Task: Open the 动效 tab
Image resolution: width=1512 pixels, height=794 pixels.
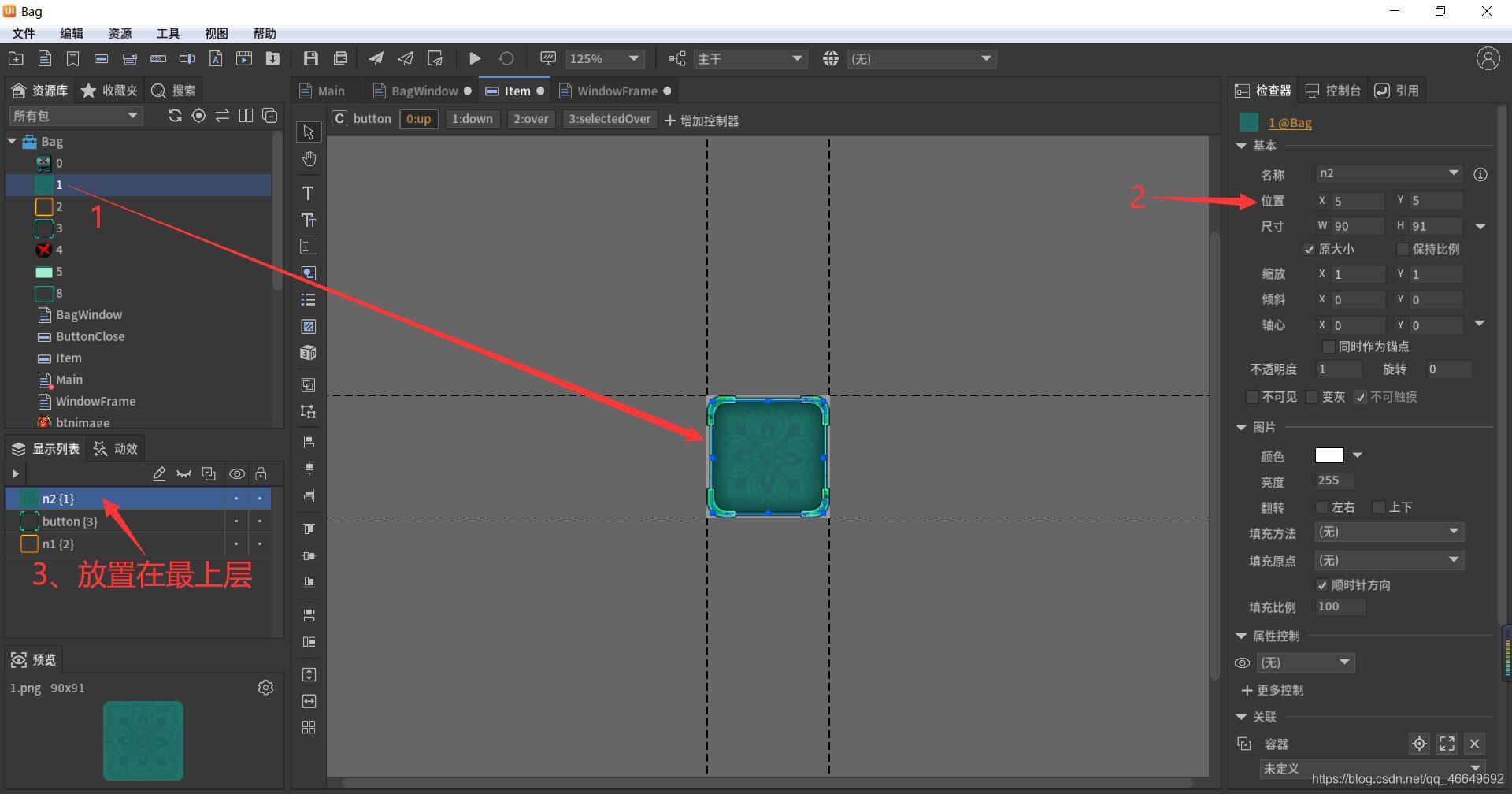Action: [x=116, y=448]
